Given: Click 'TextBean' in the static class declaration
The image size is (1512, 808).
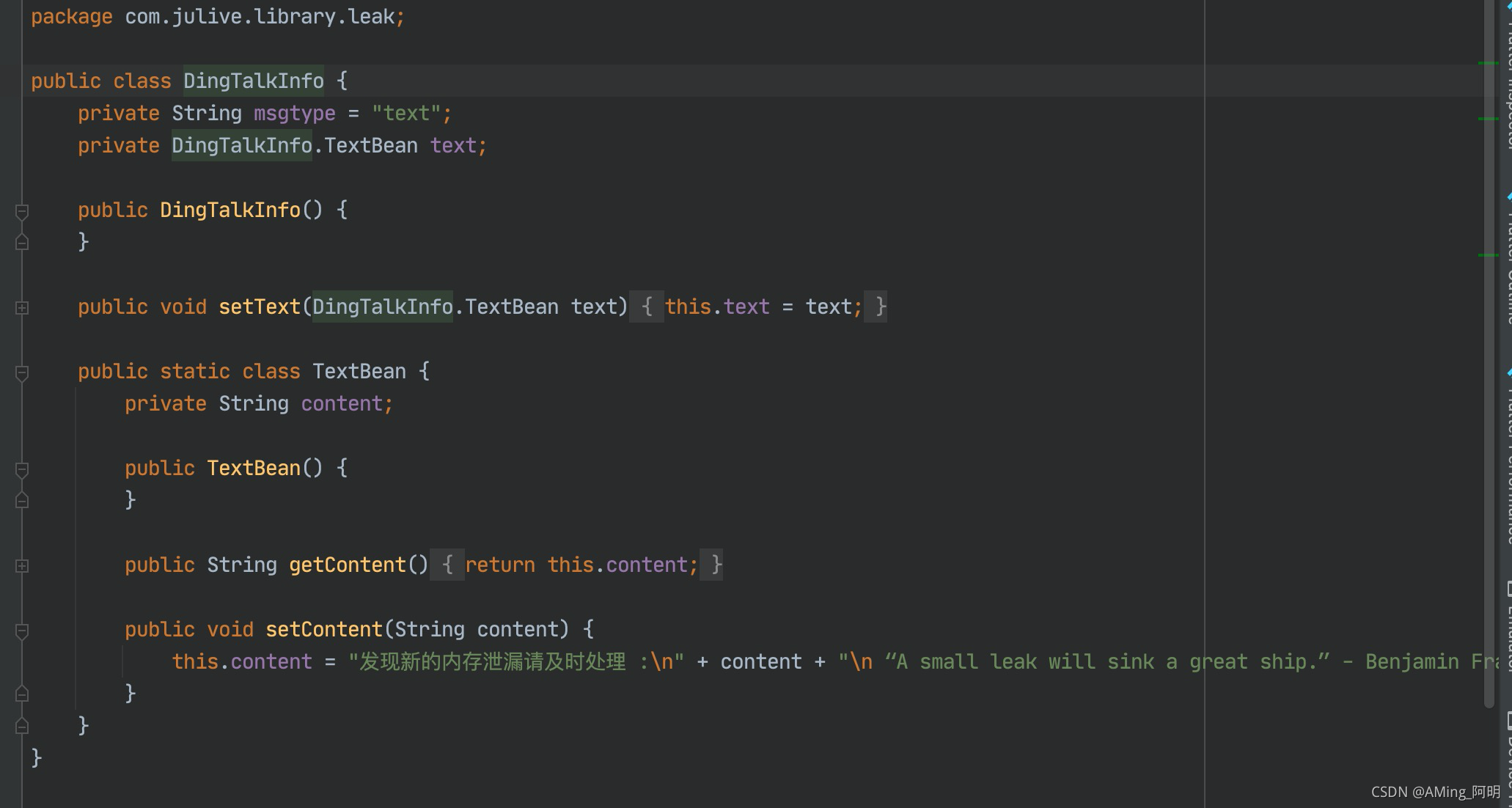Looking at the screenshot, I should (x=359, y=371).
